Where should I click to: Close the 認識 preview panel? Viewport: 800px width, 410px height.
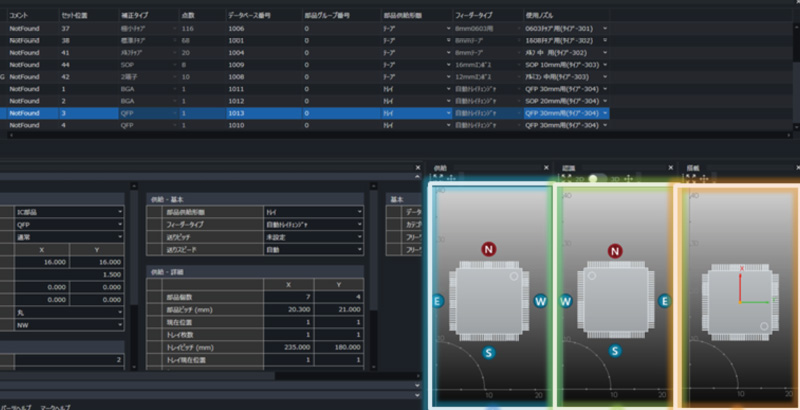[x=669, y=168]
